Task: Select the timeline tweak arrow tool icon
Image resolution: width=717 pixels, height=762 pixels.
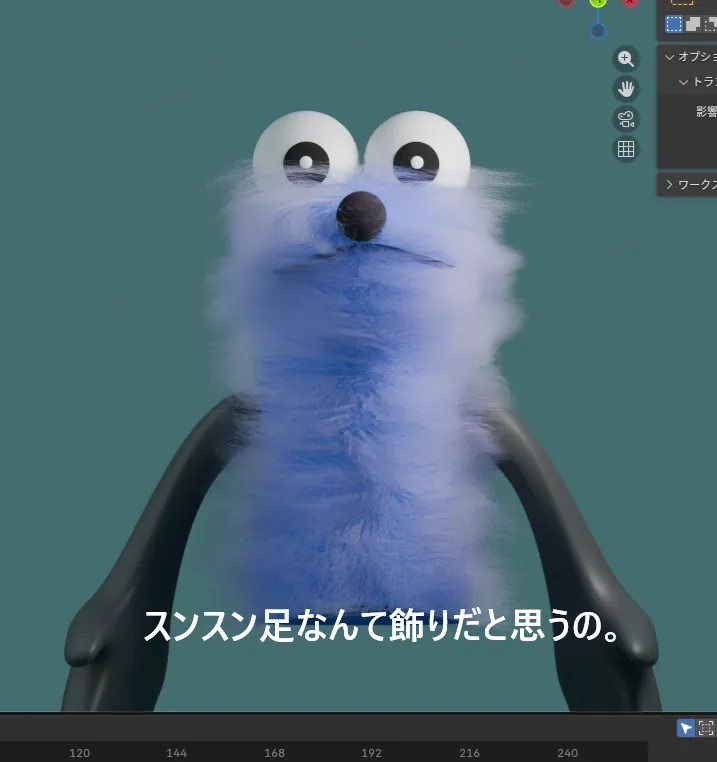Action: pyautogui.click(x=686, y=728)
